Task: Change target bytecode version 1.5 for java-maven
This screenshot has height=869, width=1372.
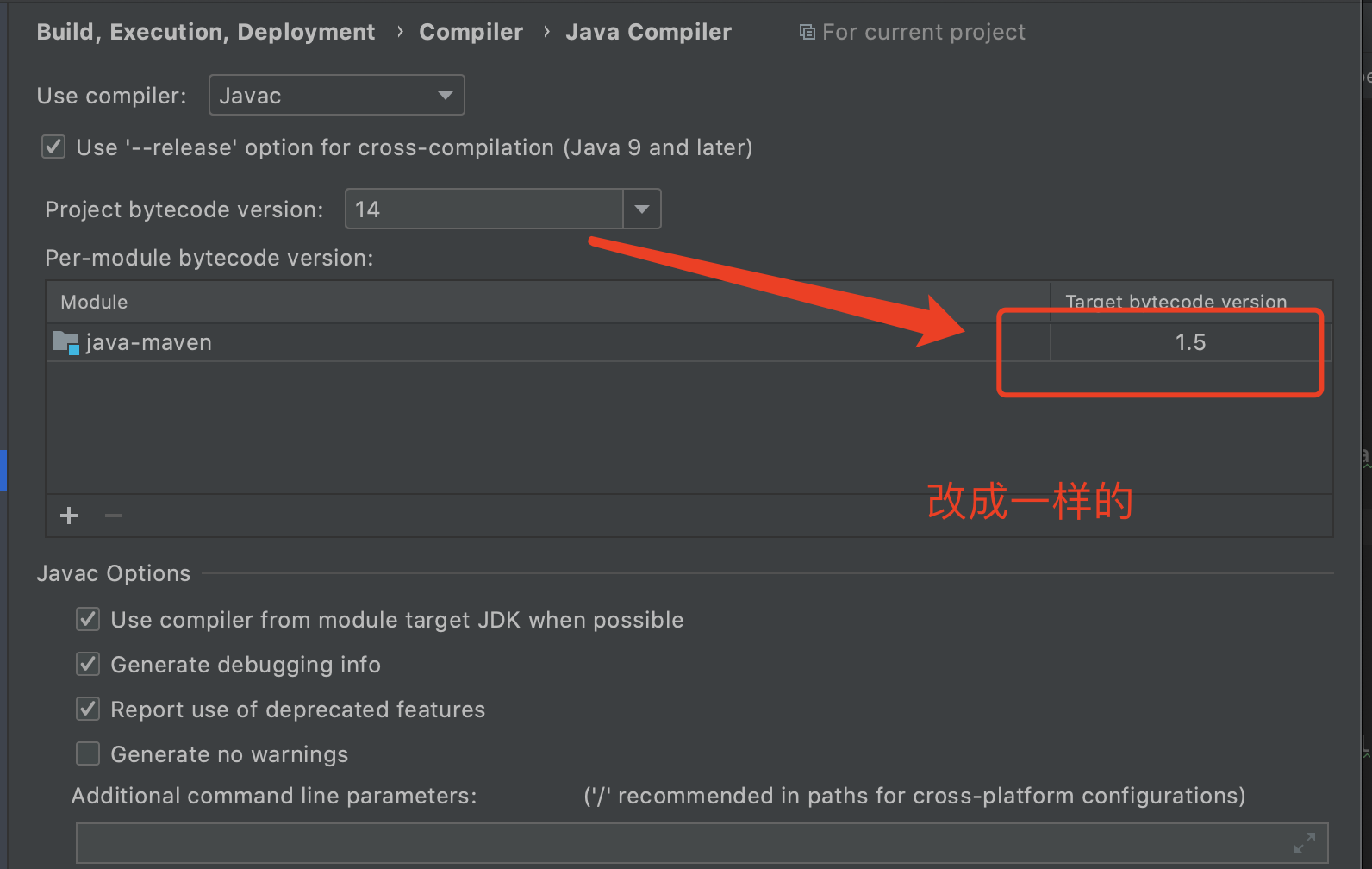Action: (1189, 341)
